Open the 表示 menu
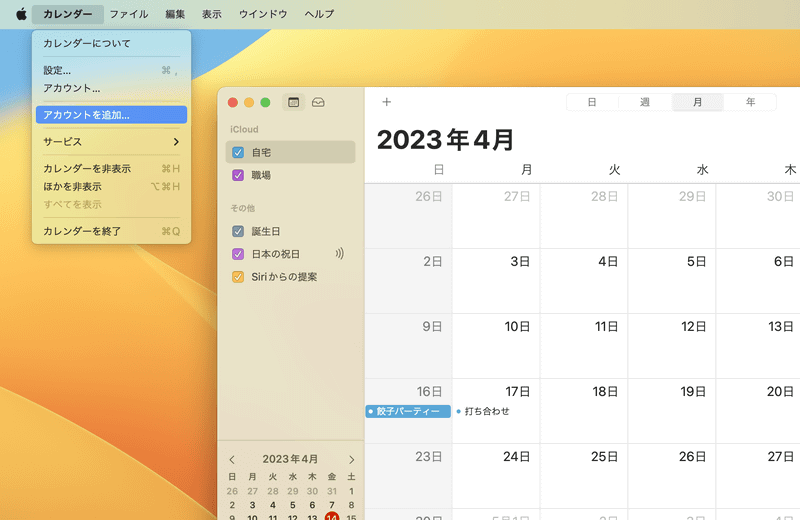This screenshot has width=800, height=520. 212,14
